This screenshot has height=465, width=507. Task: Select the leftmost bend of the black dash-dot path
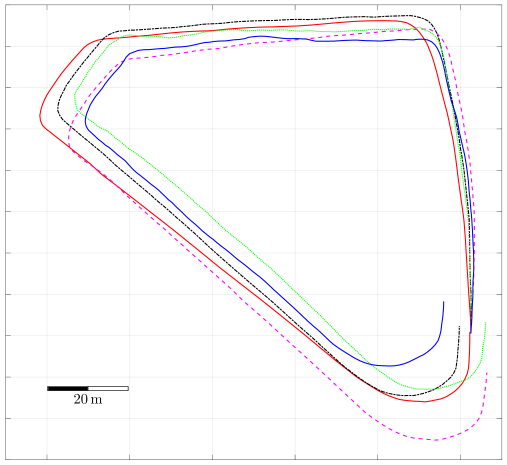pos(58,109)
